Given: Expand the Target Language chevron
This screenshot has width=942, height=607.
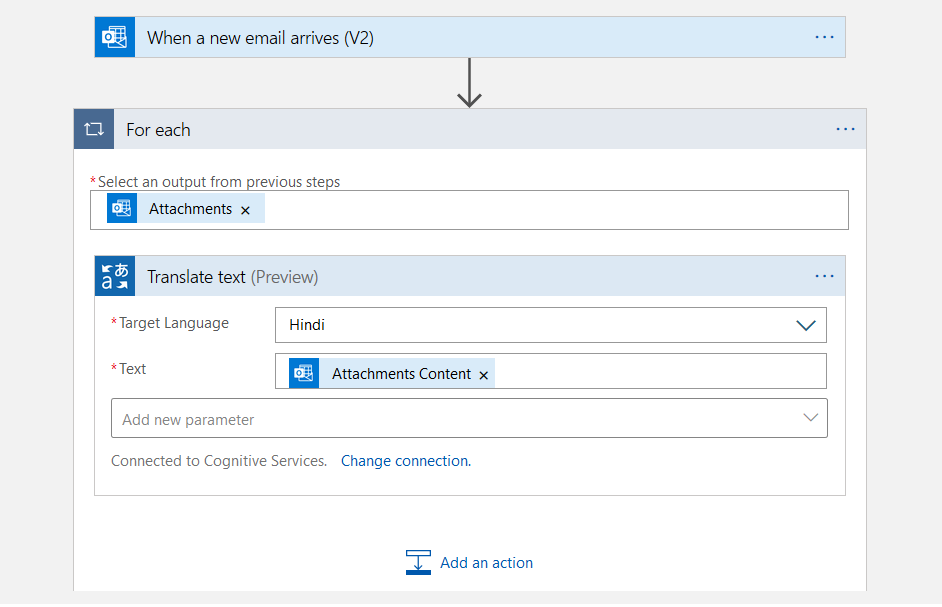Looking at the screenshot, I should coord(805,325).
